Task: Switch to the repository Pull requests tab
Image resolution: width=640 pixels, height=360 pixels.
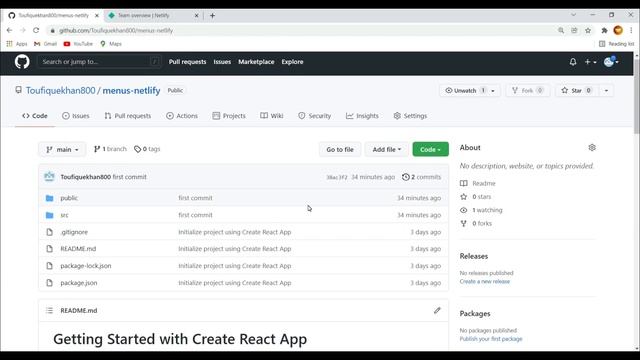Action: point(128,116)
